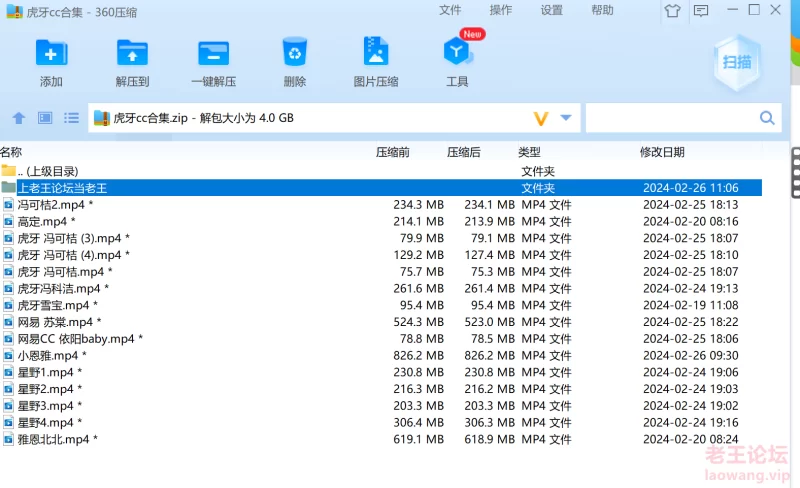Open the 设置 menu
Viewport: 800px width, 488px height.
(552, 10)
